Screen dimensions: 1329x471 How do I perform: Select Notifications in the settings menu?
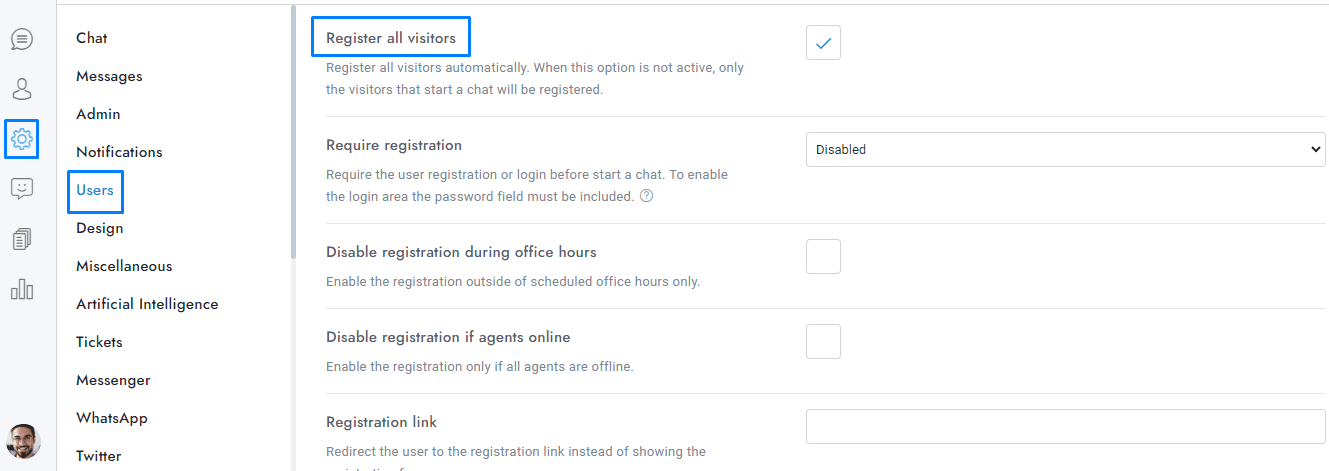tap(119, 152)
